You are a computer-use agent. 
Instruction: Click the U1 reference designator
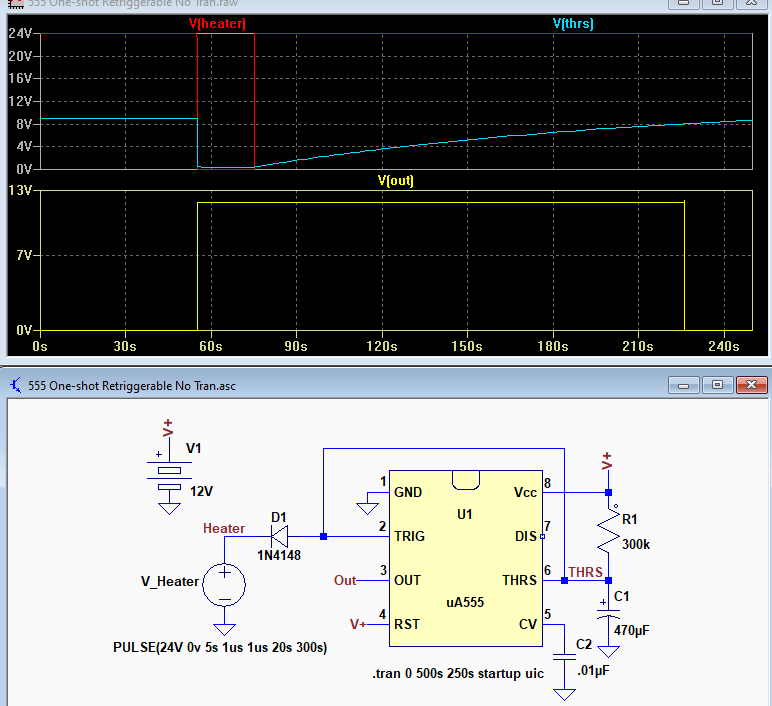click(x=465, y=514)
